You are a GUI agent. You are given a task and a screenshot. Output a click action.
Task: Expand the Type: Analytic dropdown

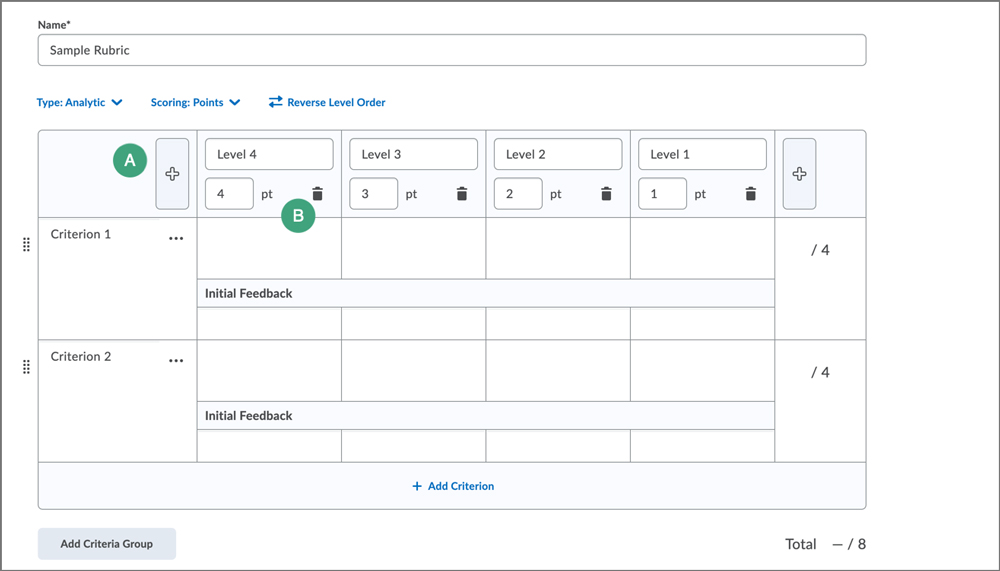(x=79, y=102)
